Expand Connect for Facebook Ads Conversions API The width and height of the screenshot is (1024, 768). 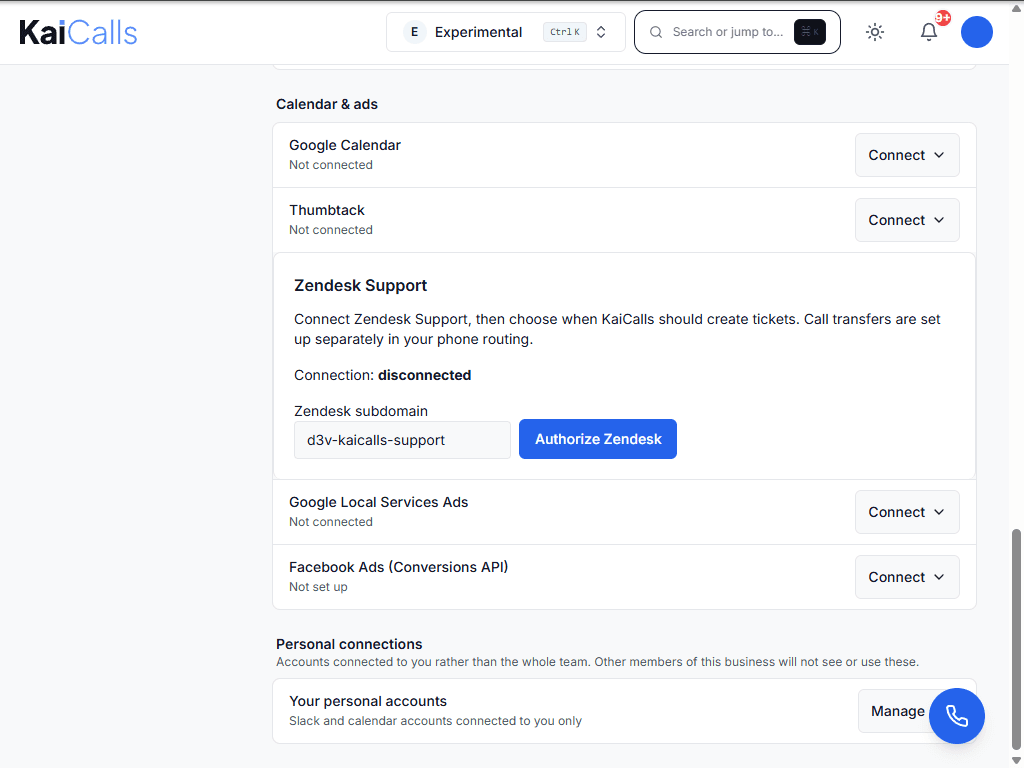pyautogui.click(x=907, y=577)
